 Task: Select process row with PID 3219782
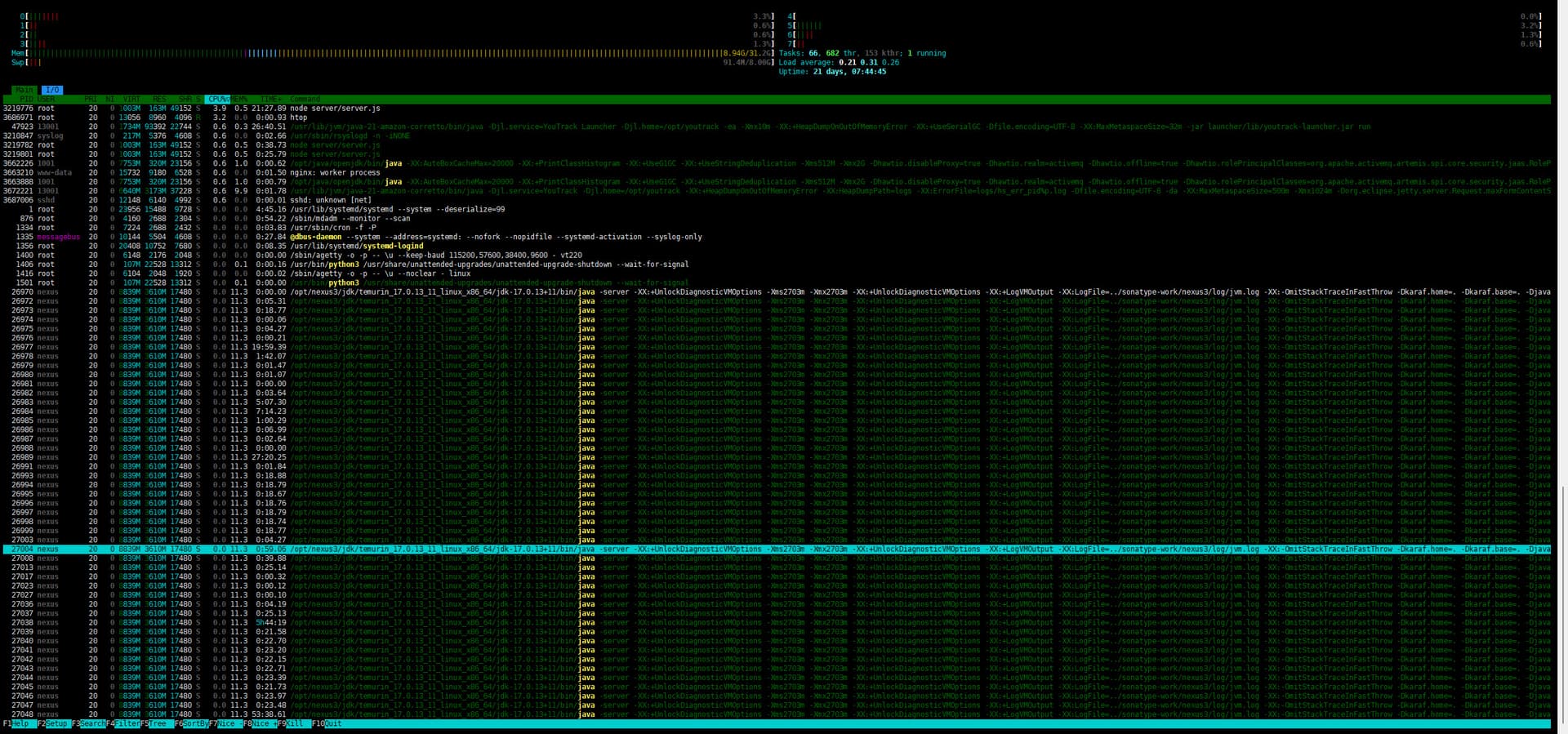[x=776, y=145]
